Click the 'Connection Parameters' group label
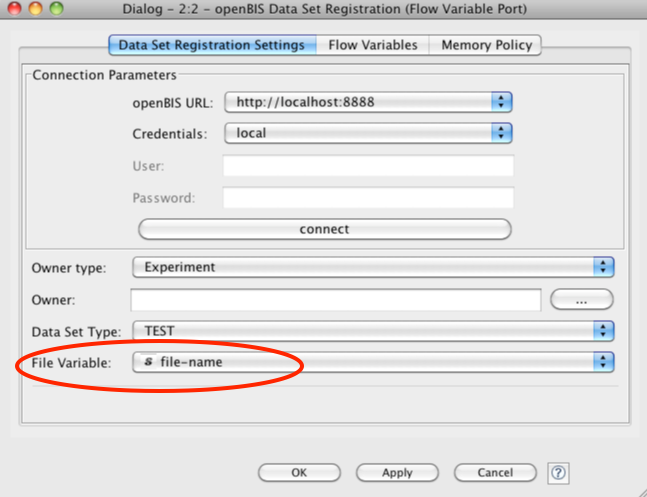The width and height of the screenshot is (647, 497). pos(104,75)
